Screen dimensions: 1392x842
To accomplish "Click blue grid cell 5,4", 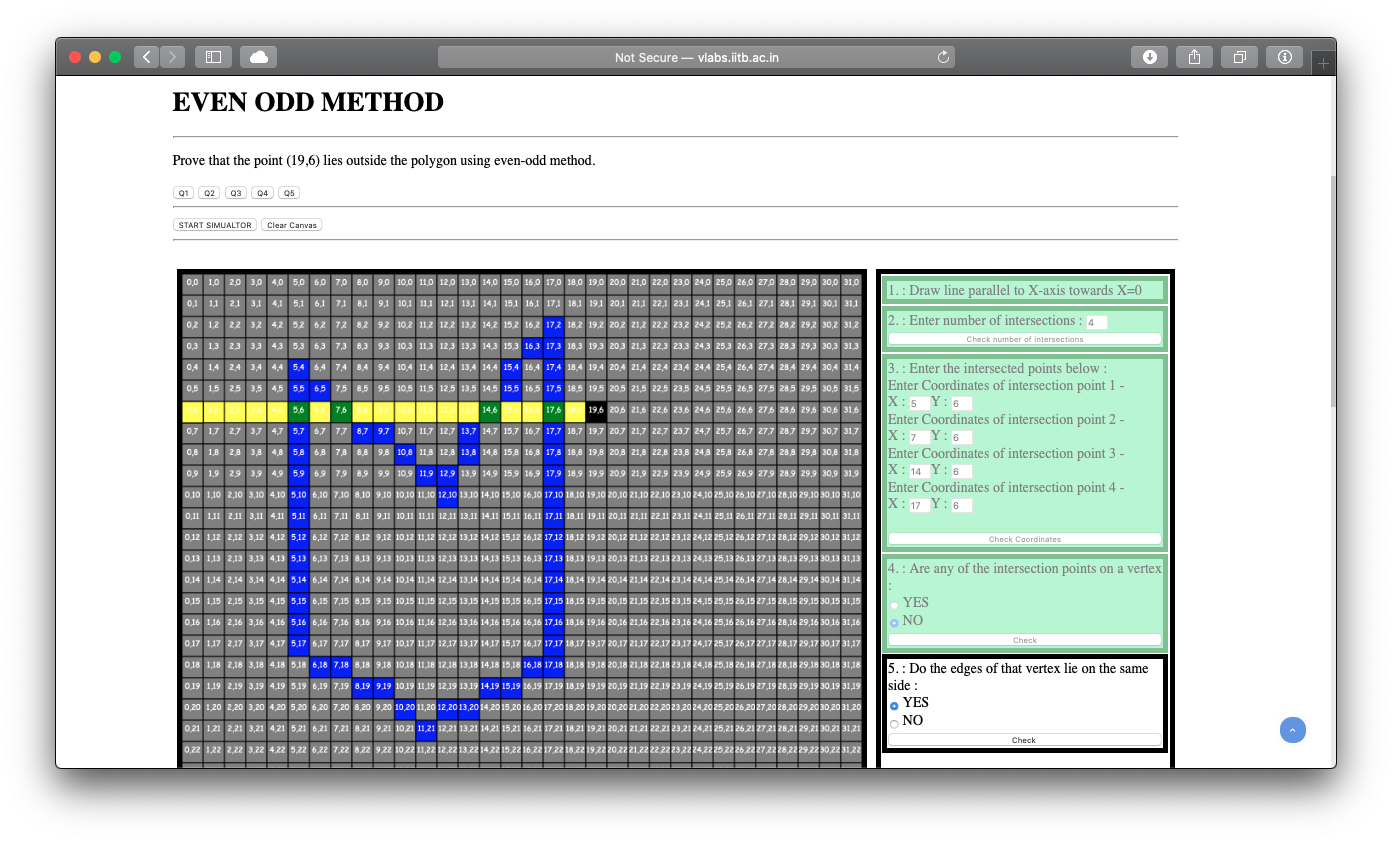I will pyautogui.click(x=298, y=367).
